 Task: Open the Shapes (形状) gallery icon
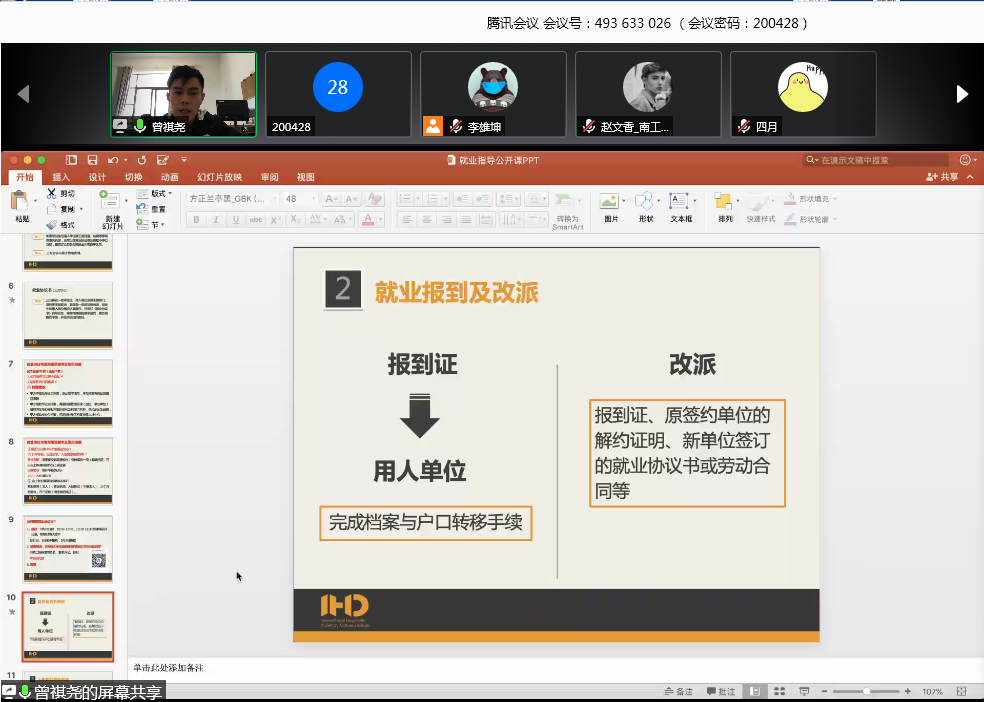(644, 201)
